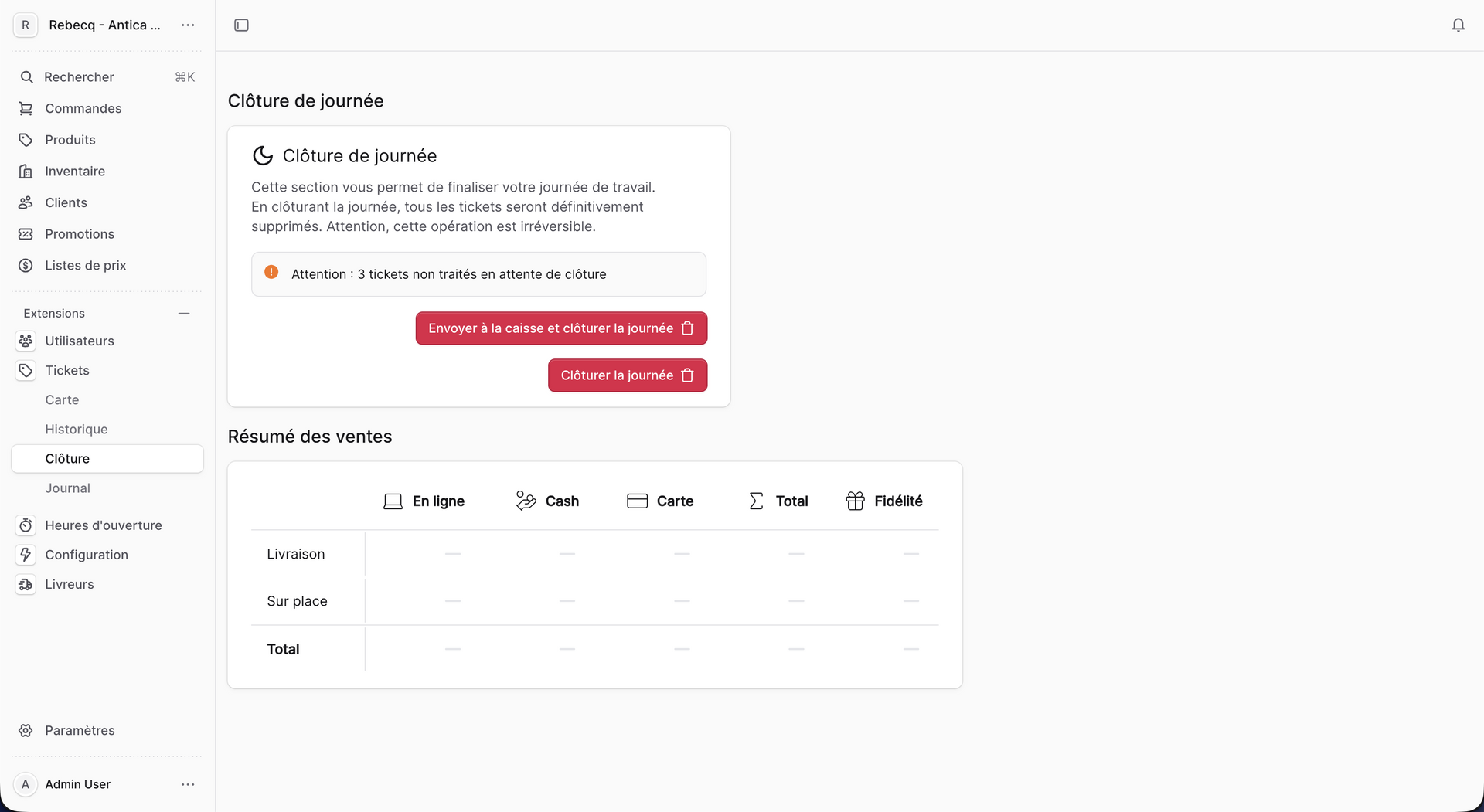Click the Promotions ticket icon
The width and height of the screenshot is (1484, 812).
(x=26, y=234)
